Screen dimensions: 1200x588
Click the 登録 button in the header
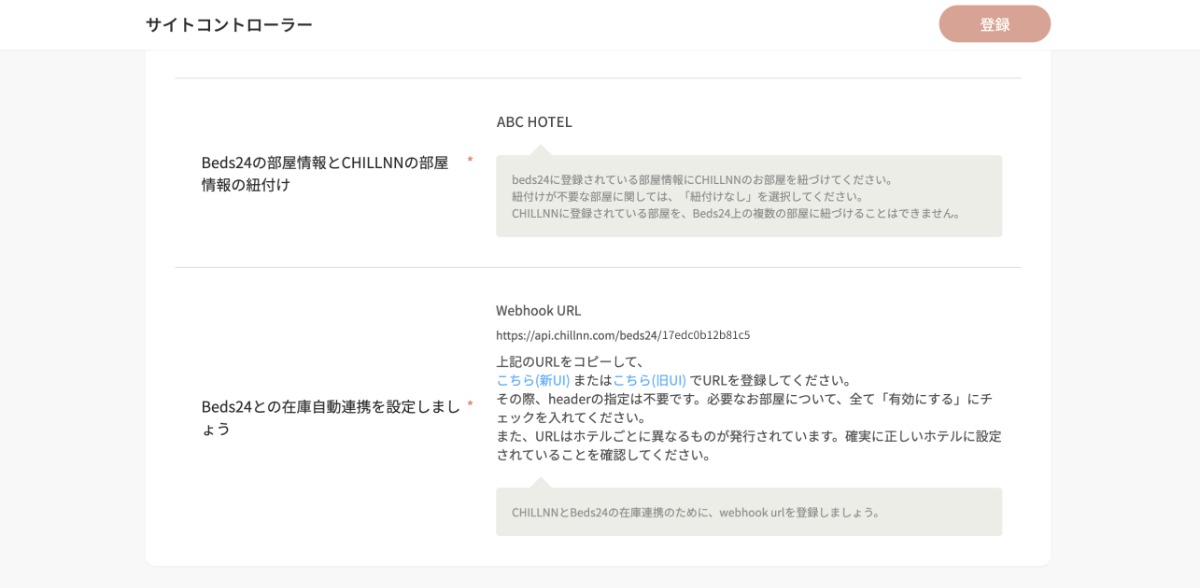click(995, 23)
